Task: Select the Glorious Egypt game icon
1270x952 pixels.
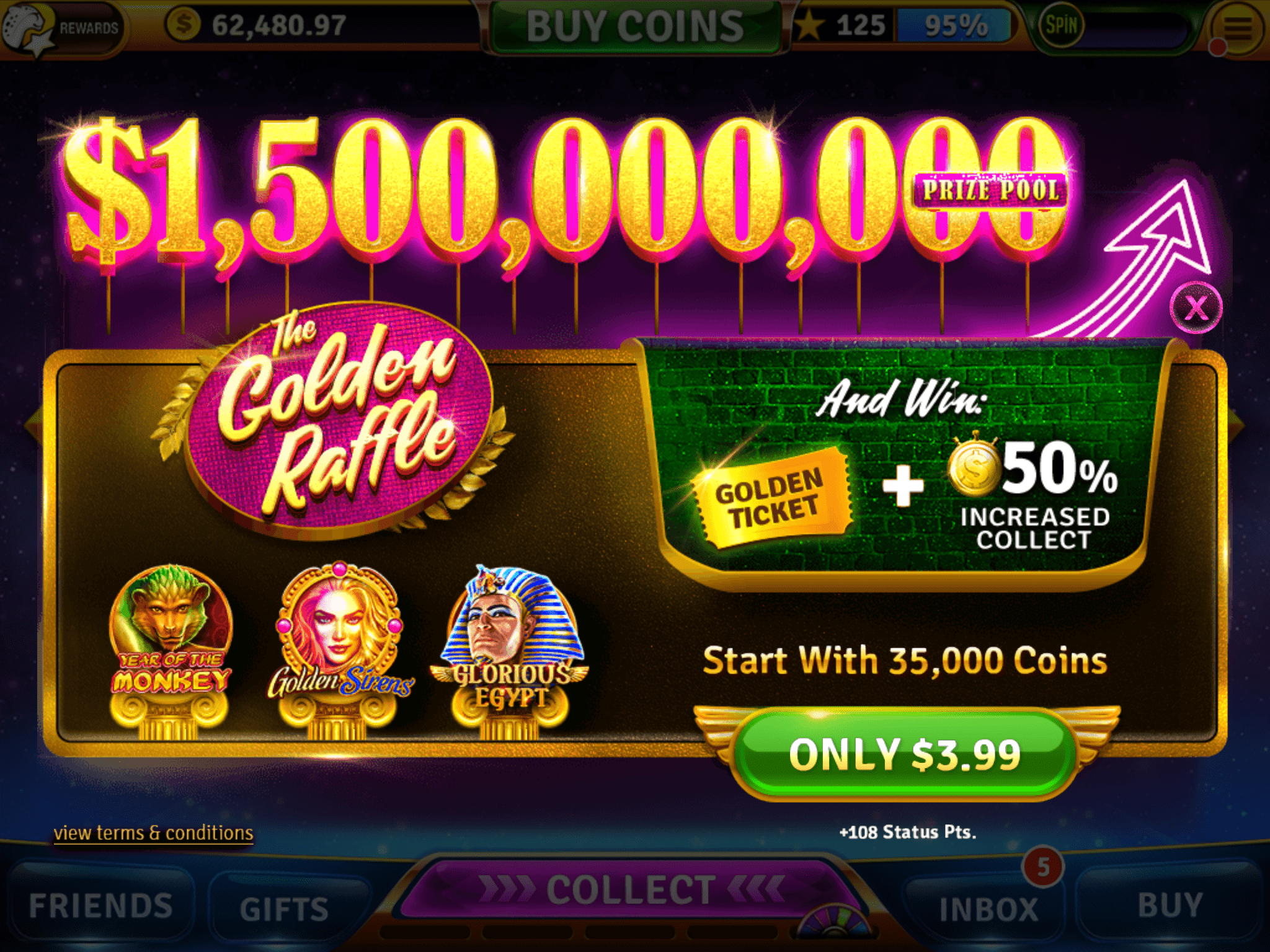Action: pyautogui.click(x=510, y=651)
